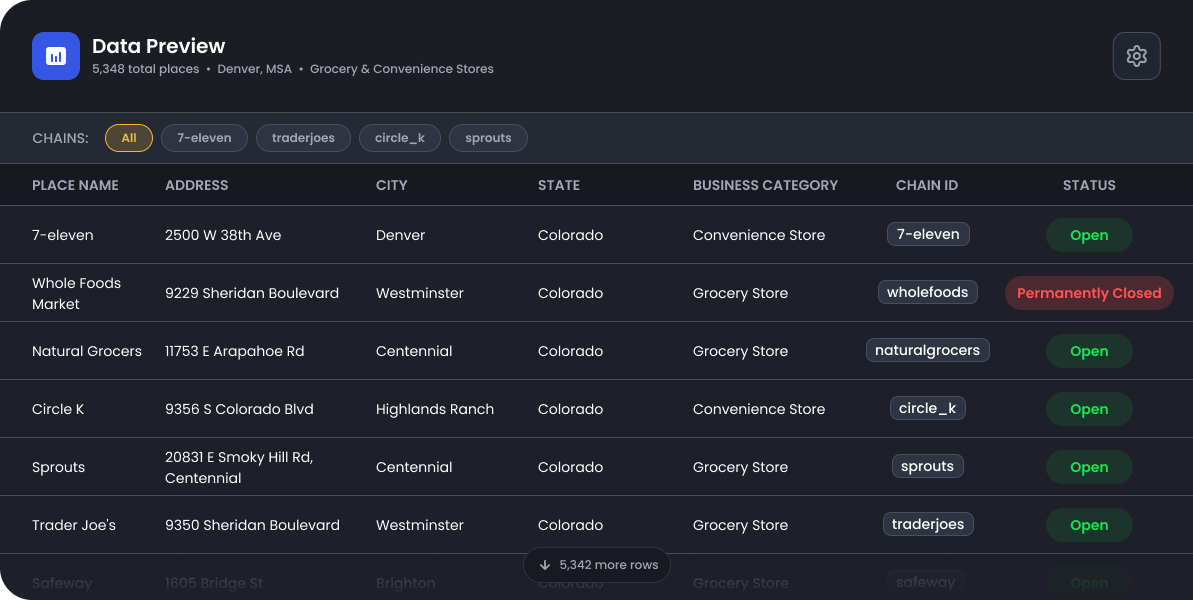Click the wholefoods chain ID tag
The width and height of the screenshot is (1193, 600).
click(x=927, y=292)
